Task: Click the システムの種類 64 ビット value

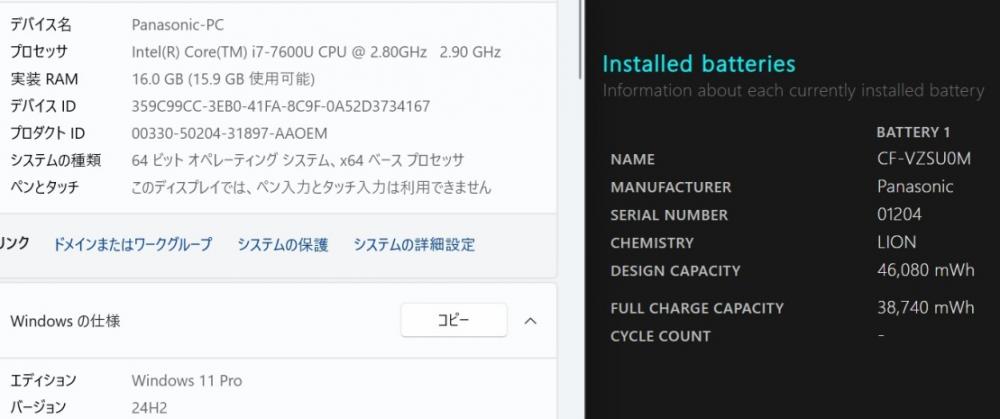Action: (297, 161)
